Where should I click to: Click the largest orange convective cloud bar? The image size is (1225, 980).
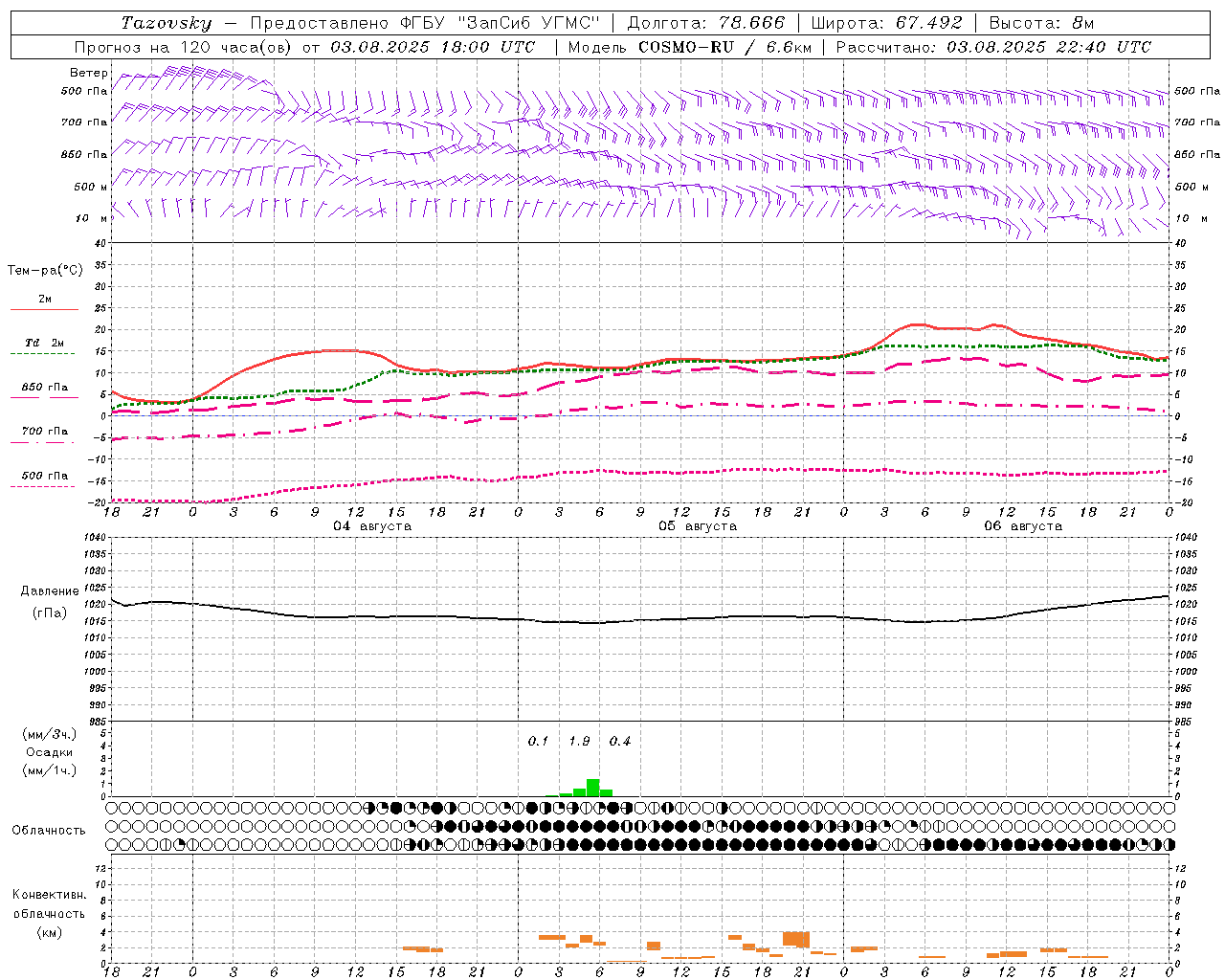pyautogui.click(x=796, y=939)
